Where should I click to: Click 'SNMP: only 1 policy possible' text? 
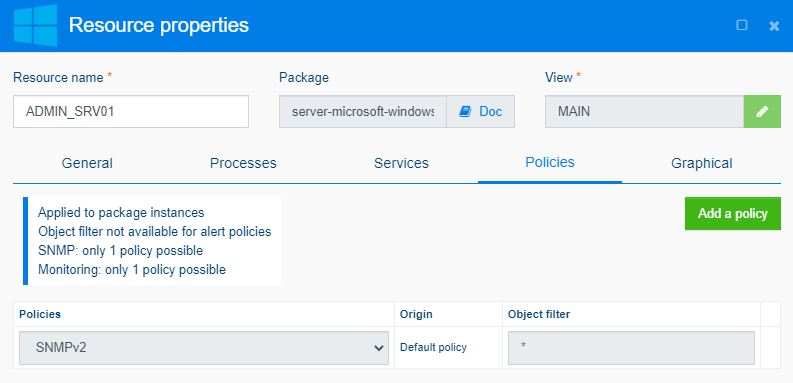pos(120,250)
